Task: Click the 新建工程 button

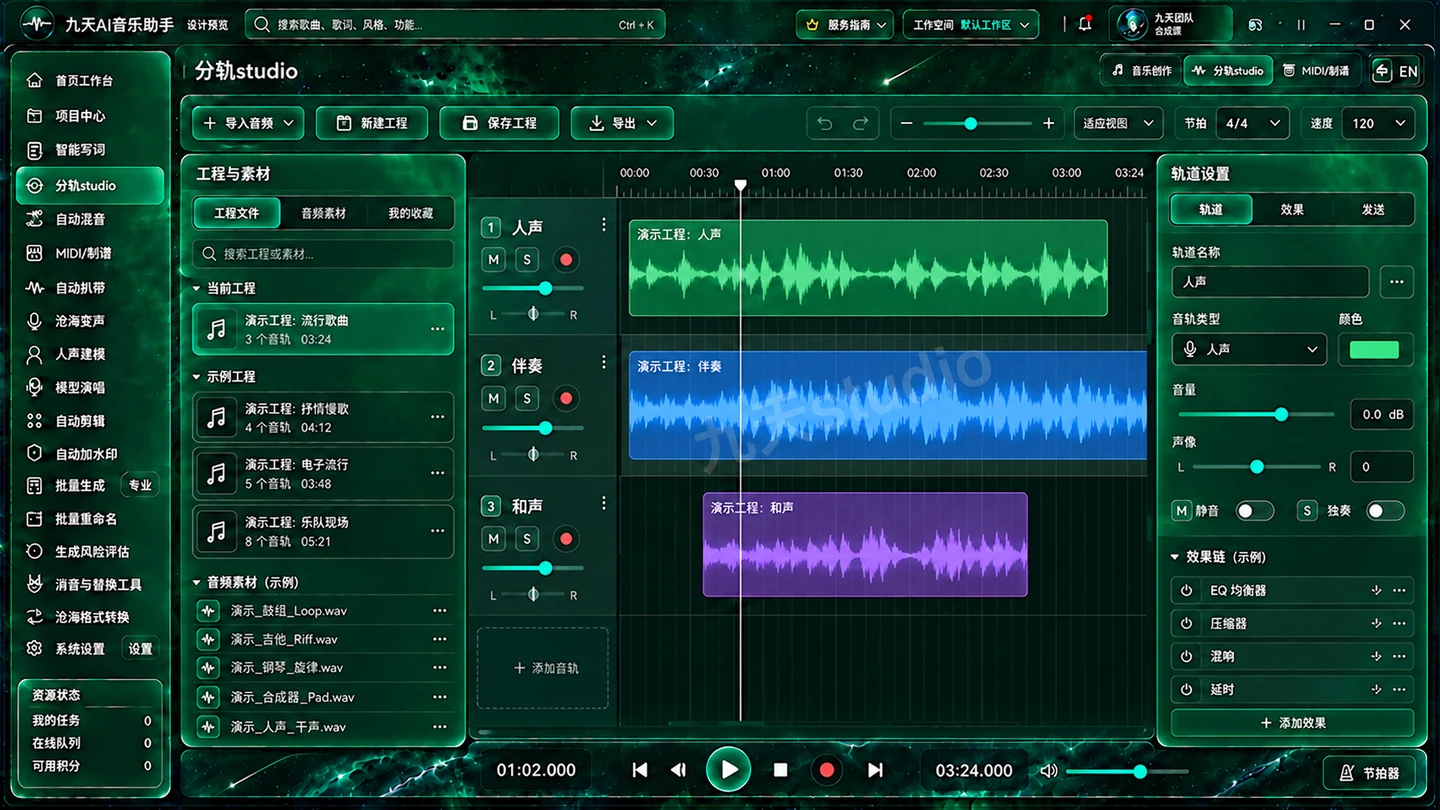Action: pos(372,123)
